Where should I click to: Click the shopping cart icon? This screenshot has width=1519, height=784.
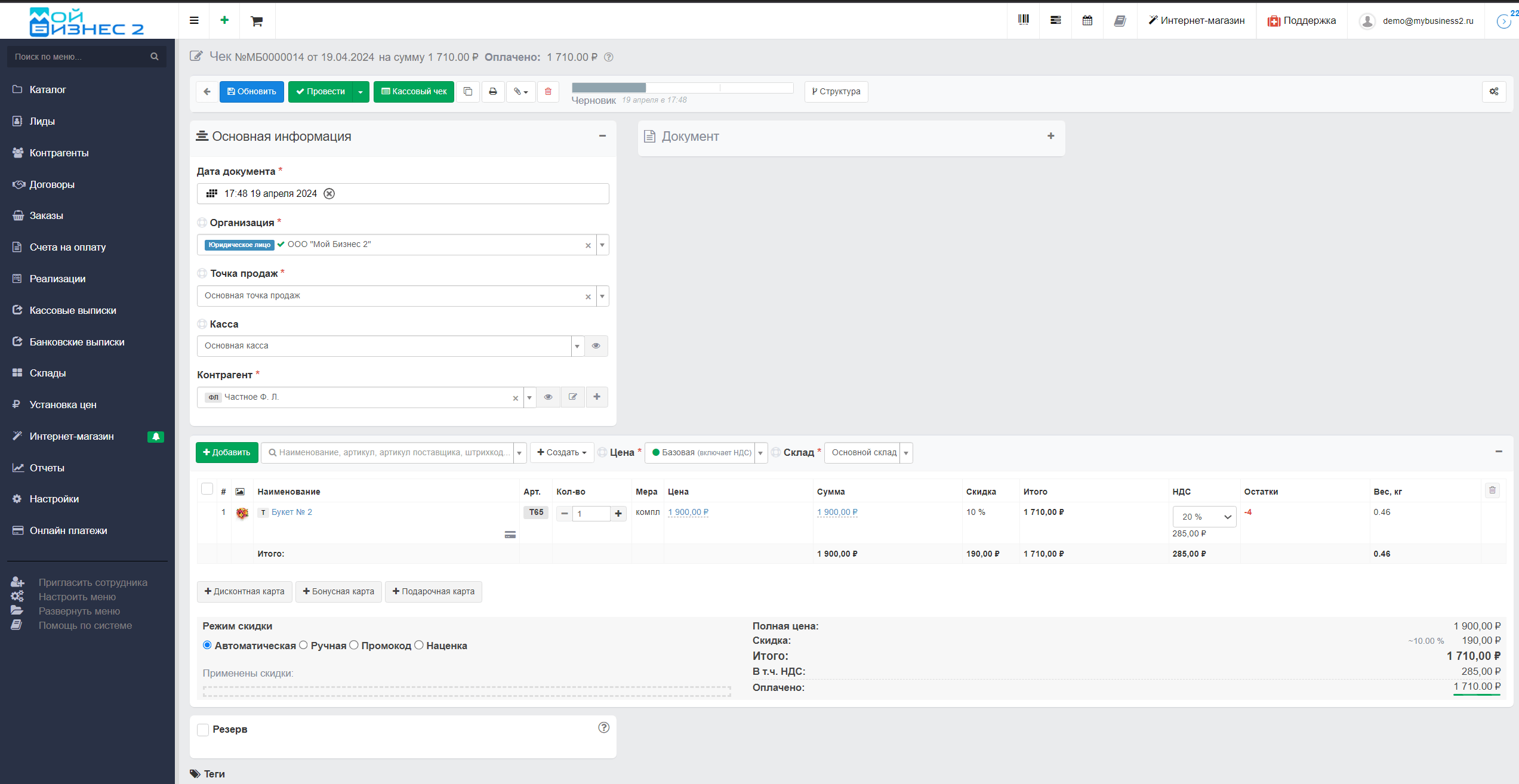coord(257,21)
